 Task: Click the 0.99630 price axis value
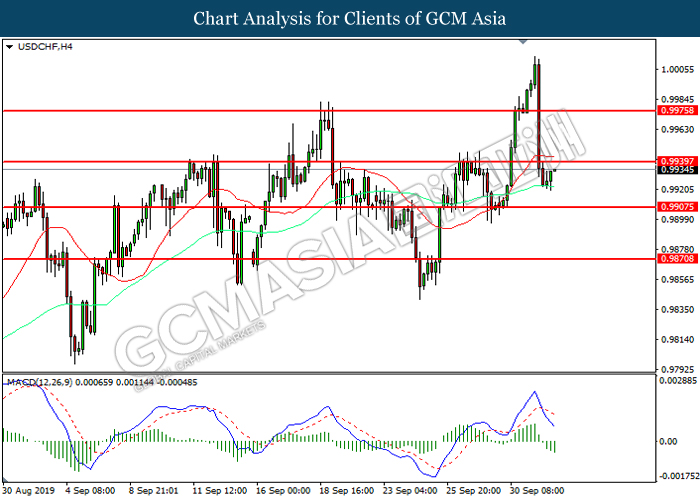point(678,129)
